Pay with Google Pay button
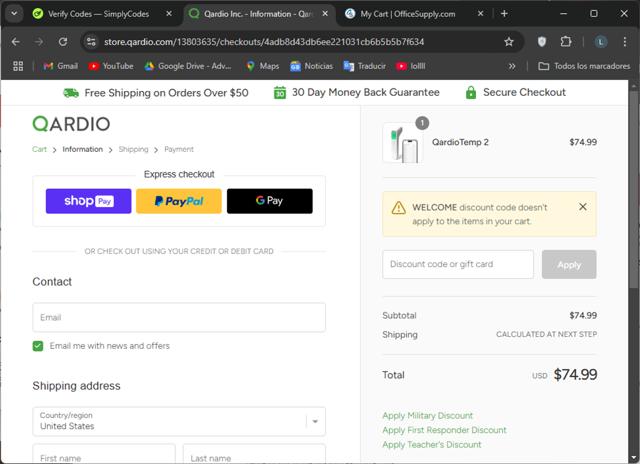The height and width of the screenshot is (464, 640). (x=270, y=201)
